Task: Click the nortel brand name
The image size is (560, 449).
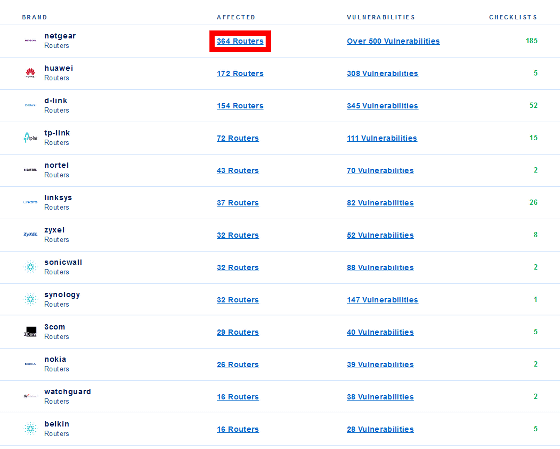Action: 56,165
